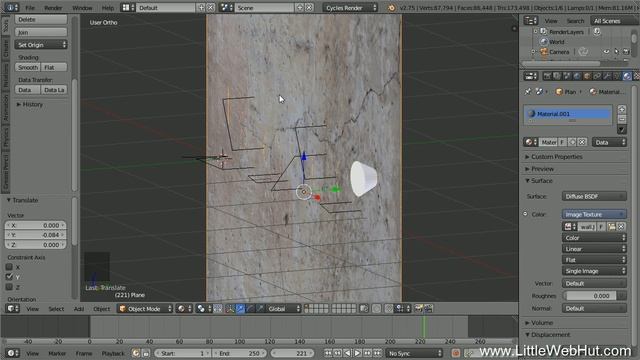Image resolution: width=640 pixels, height=360 pixels.
Task: Expand the History panel
Action: click(x=30, y=104)
